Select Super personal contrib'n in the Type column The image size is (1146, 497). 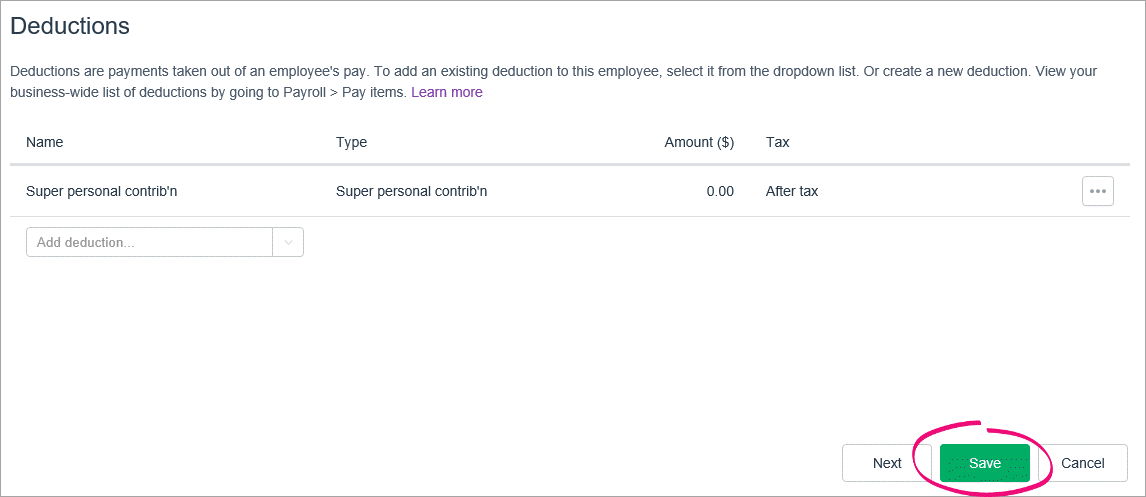pos(411,191)
